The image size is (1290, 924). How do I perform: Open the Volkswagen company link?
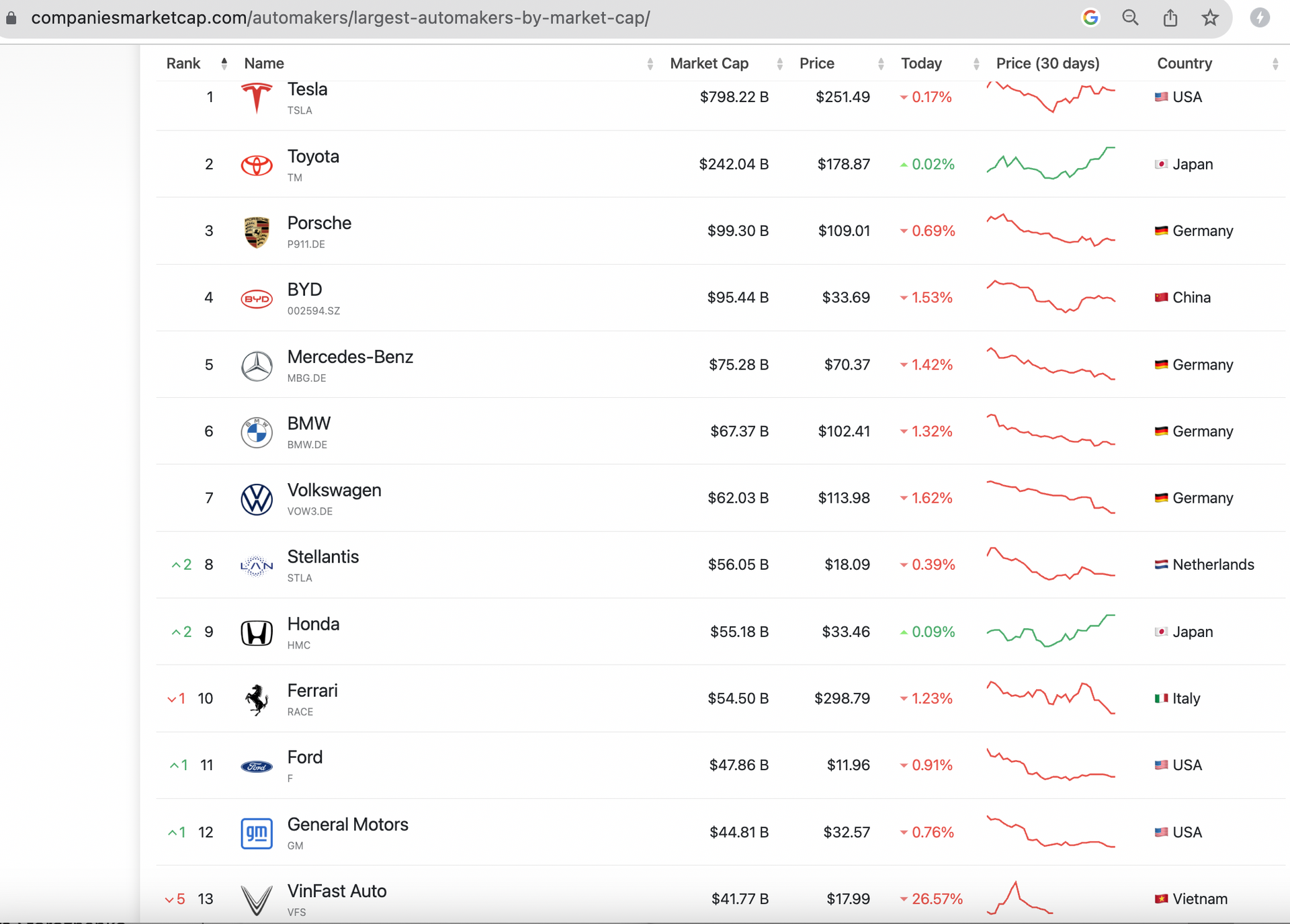[334, 490]
